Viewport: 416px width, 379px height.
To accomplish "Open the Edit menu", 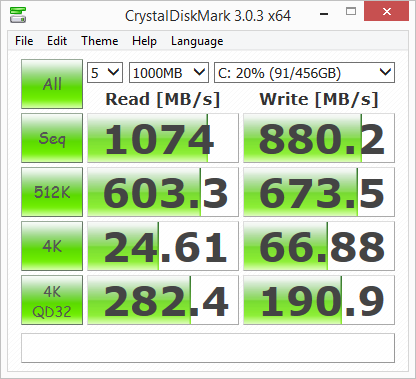I will [57, 41].
